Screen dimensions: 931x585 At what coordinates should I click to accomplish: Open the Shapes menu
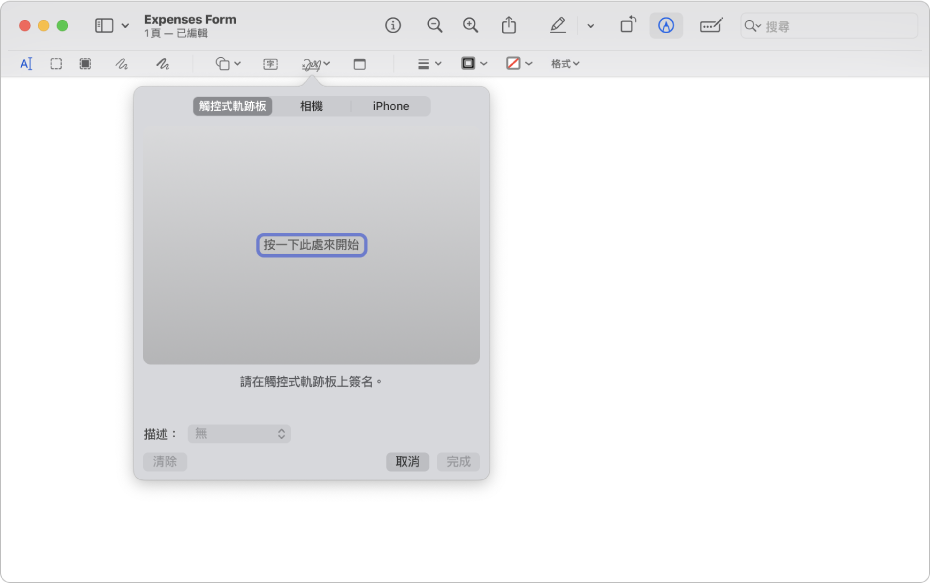point(227,64)
